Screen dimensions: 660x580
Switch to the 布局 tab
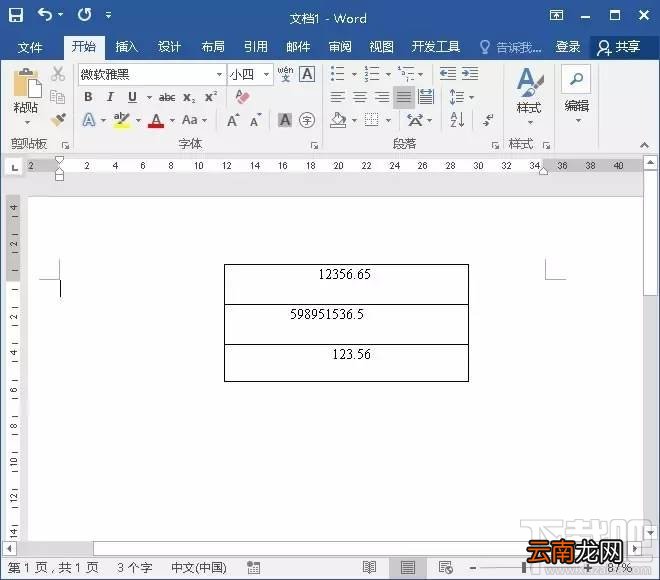[x=213, y=47]
